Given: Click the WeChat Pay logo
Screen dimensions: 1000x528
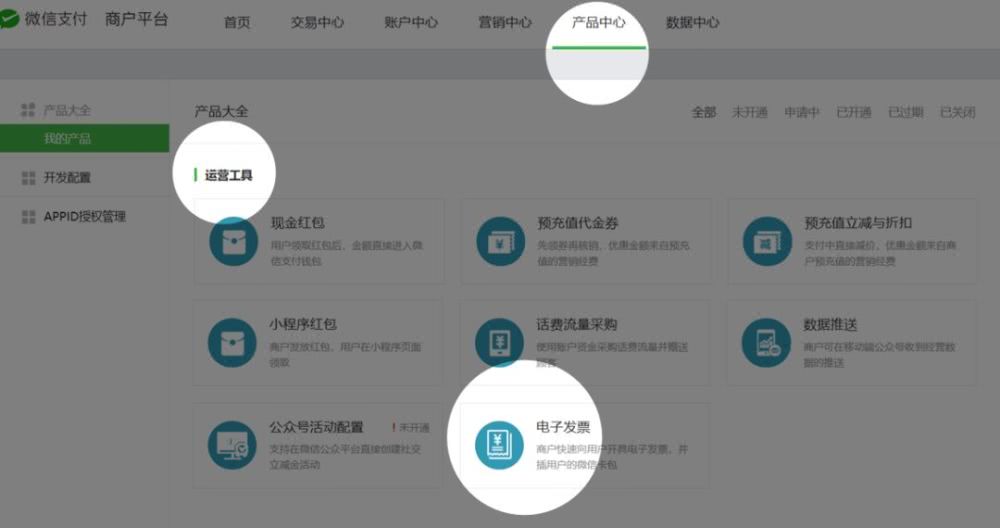Looking at the screenshot, I should click(10, 21).
